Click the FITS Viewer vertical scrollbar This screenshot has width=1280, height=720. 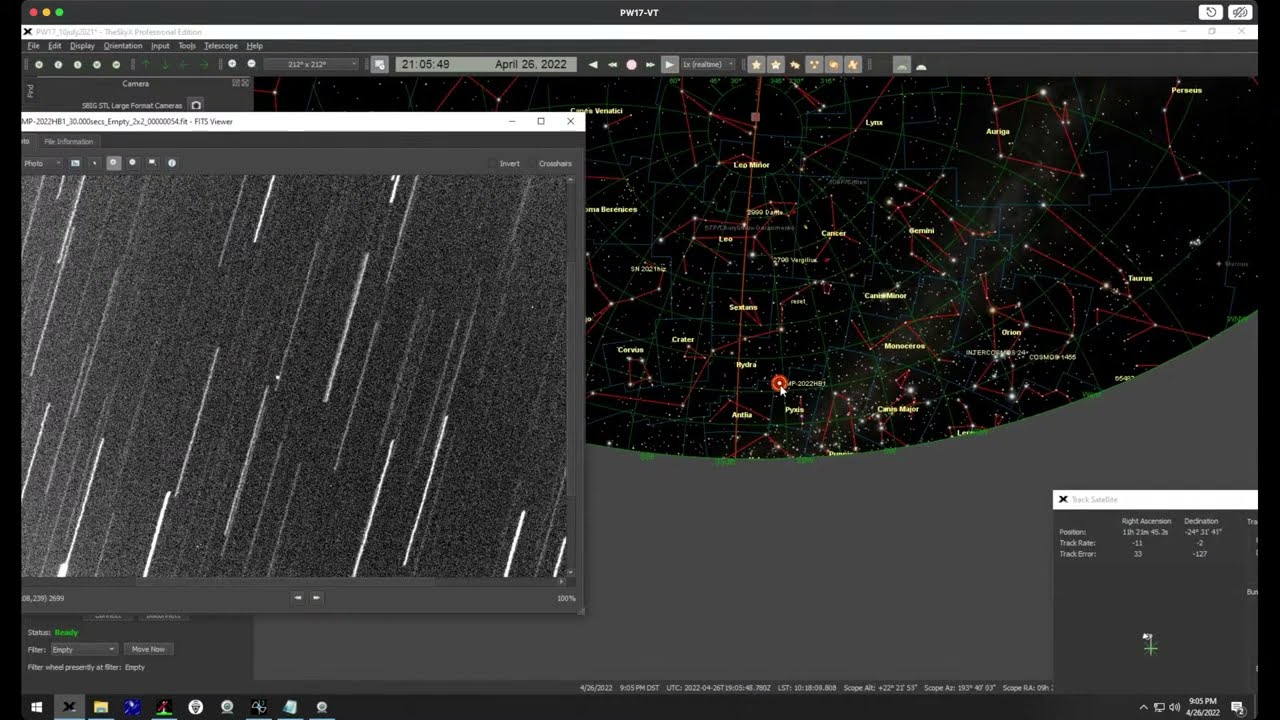coord(571,375)
